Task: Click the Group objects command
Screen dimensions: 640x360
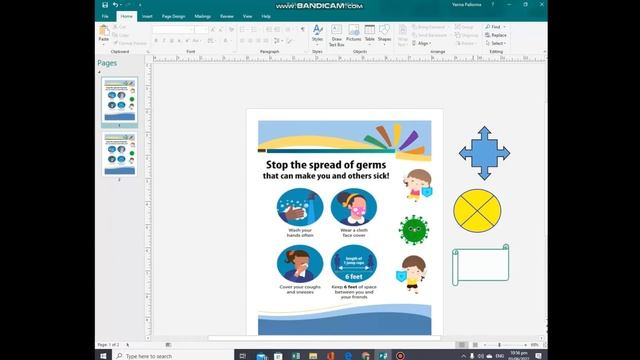Action: point(464,27)
